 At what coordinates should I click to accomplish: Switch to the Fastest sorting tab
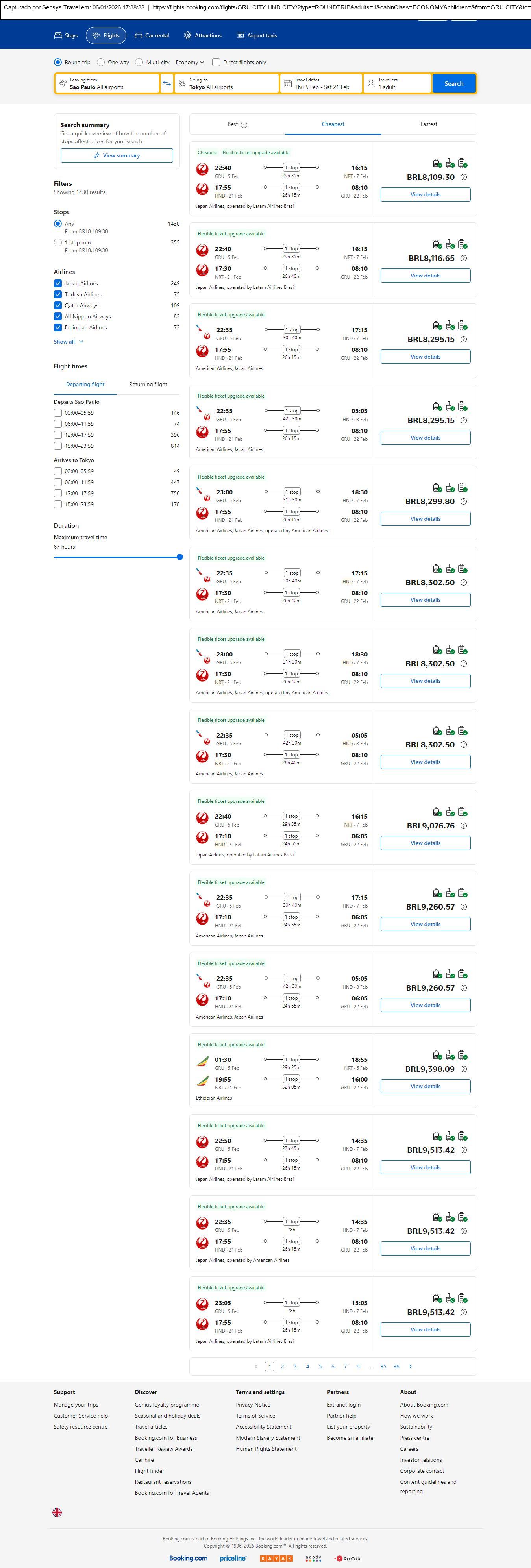(x=429, y=124)
